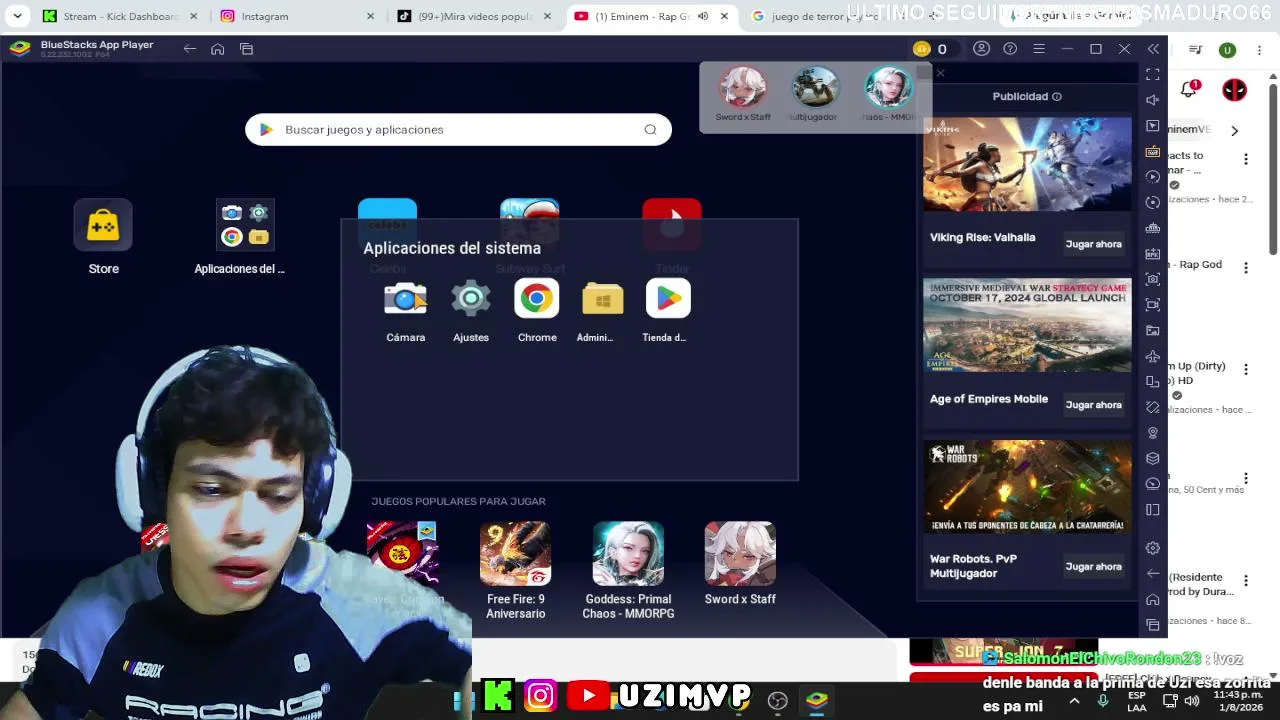Click the taskbar microphone icon
1280x720 pixels.
(1103, 701)
